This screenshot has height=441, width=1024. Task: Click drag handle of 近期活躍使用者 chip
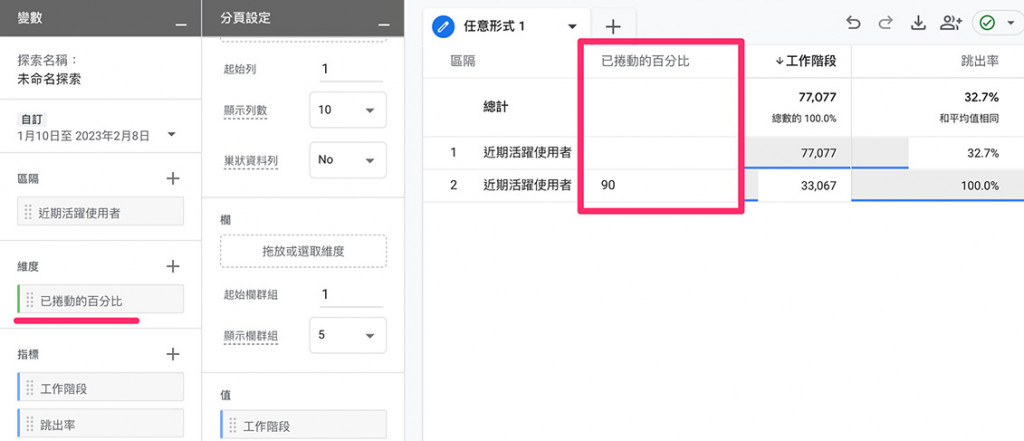coord(28,212)
